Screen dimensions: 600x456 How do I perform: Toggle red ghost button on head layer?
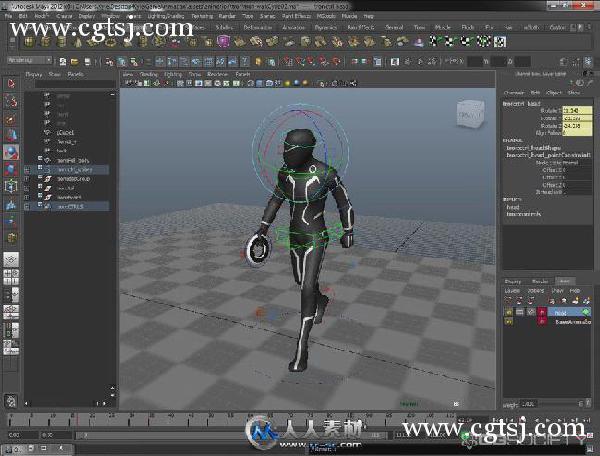tap(542, 312)
